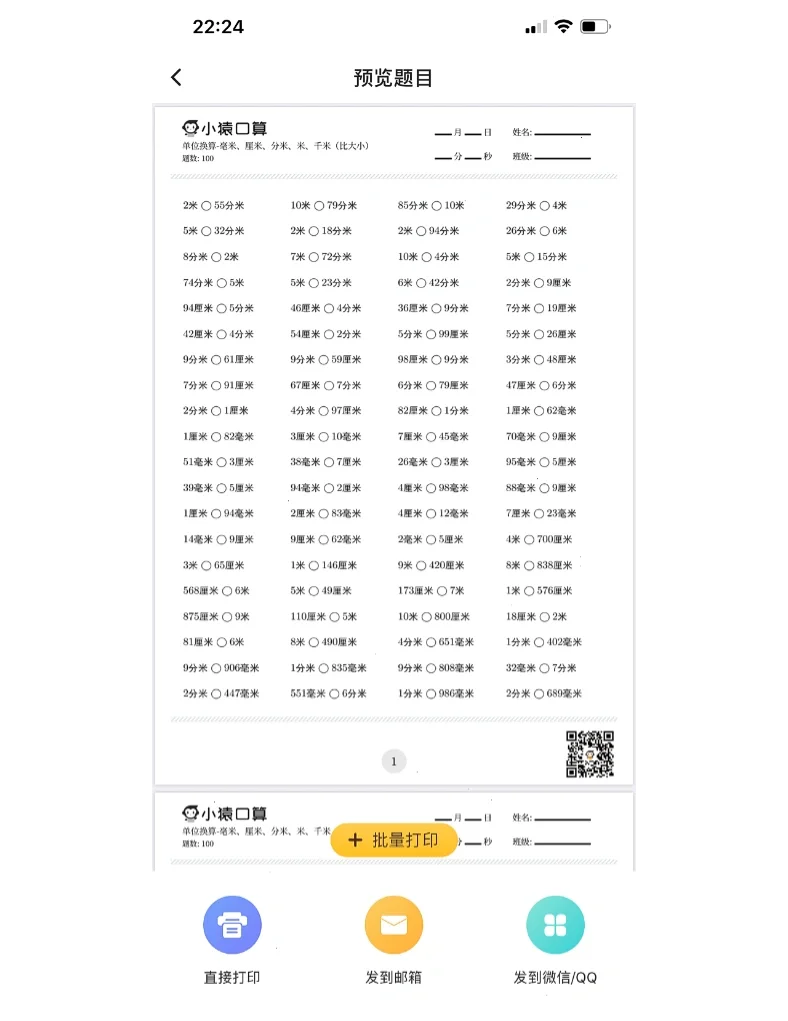788x1021 pixels.
Task: Tap the 预览题目 page title
Action: point(393,78)
